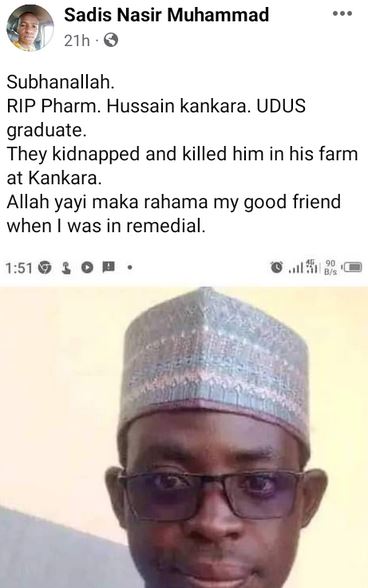The image size is (368, 588).
Task: Tap the Chrome icon in the status bar
Action: [x=45, y=267]
